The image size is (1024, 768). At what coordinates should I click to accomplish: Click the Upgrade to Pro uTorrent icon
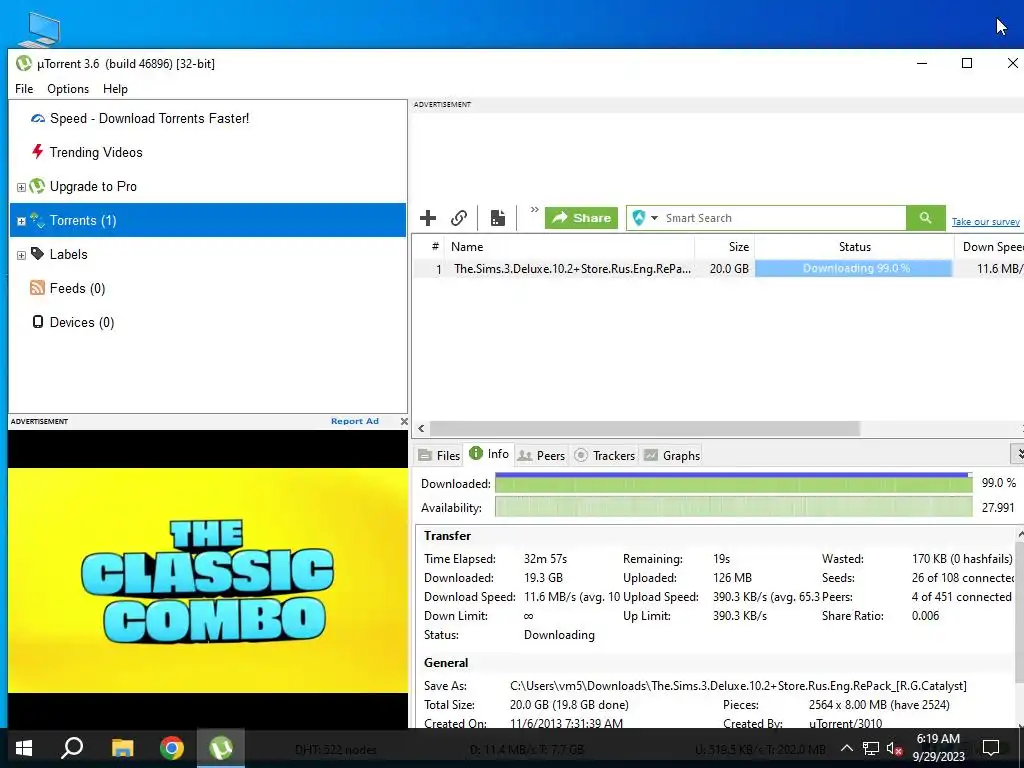pyautogui.click(x=37, y=186)
